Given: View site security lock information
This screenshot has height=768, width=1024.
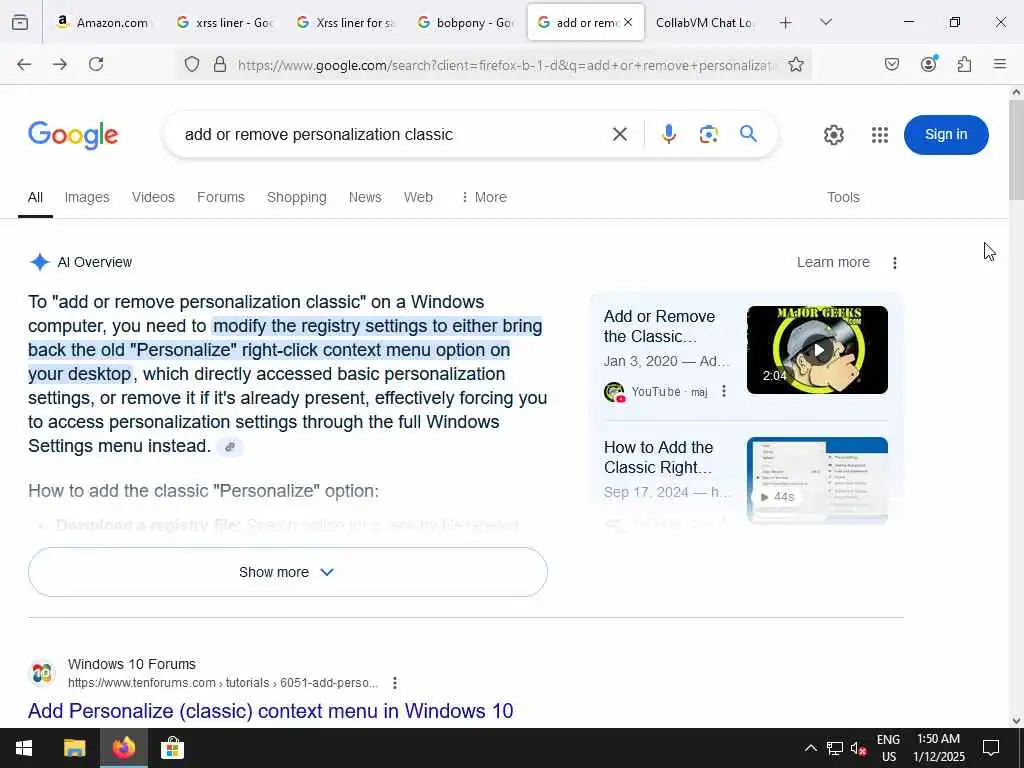Looking at the screenshot, I should pos(220,64).
